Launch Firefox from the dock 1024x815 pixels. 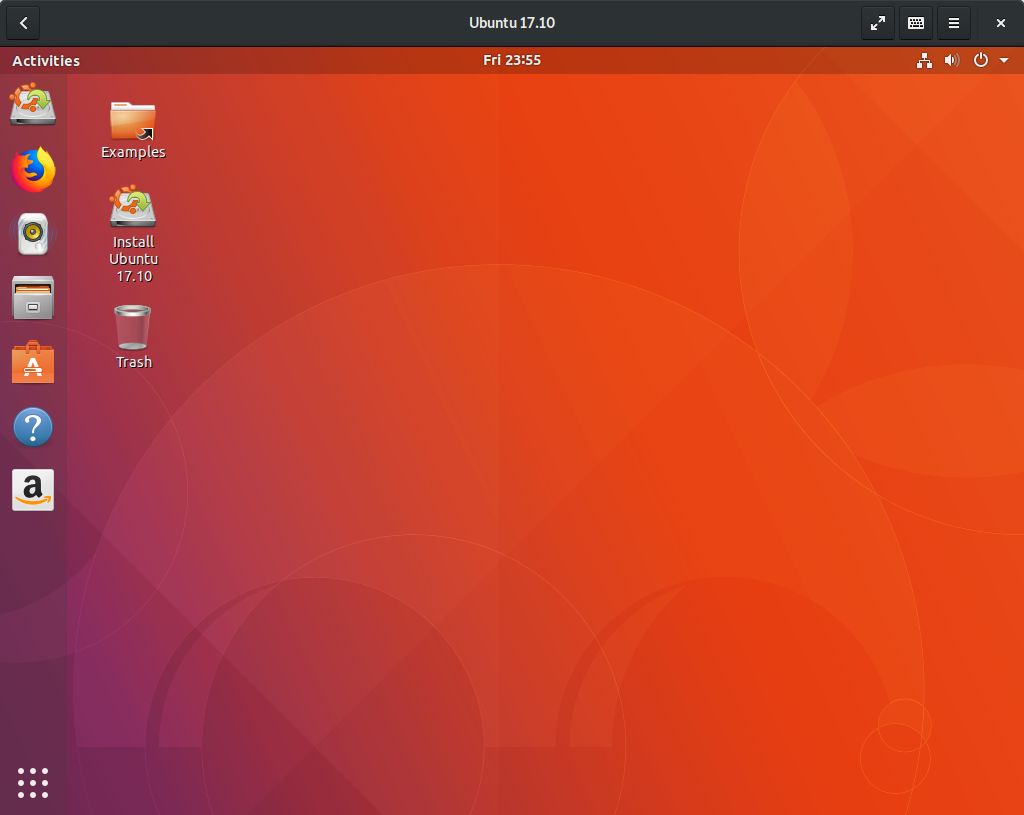33,169
